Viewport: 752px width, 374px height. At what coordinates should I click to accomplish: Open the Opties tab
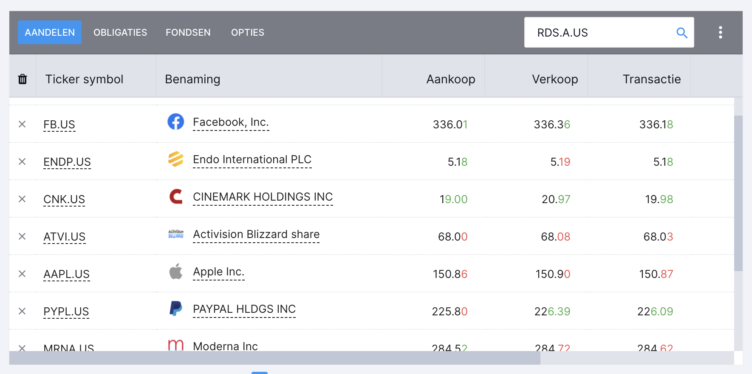tap(247, 33)
